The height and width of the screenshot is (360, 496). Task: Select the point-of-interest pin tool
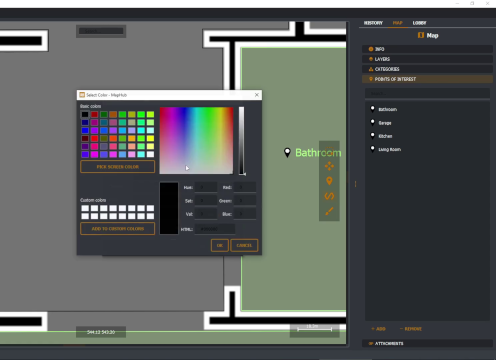[x=329, y=181]
